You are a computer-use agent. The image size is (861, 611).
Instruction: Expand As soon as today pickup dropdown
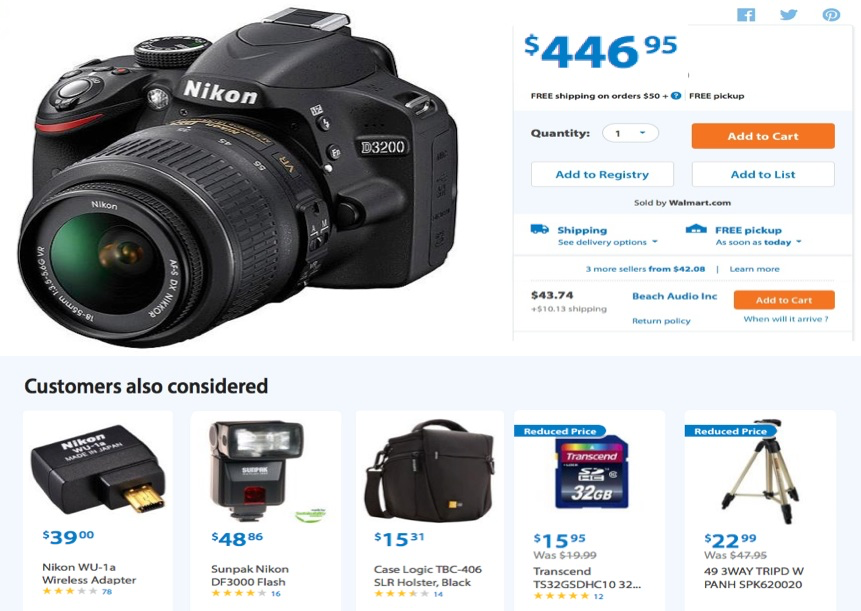point(758,242)
